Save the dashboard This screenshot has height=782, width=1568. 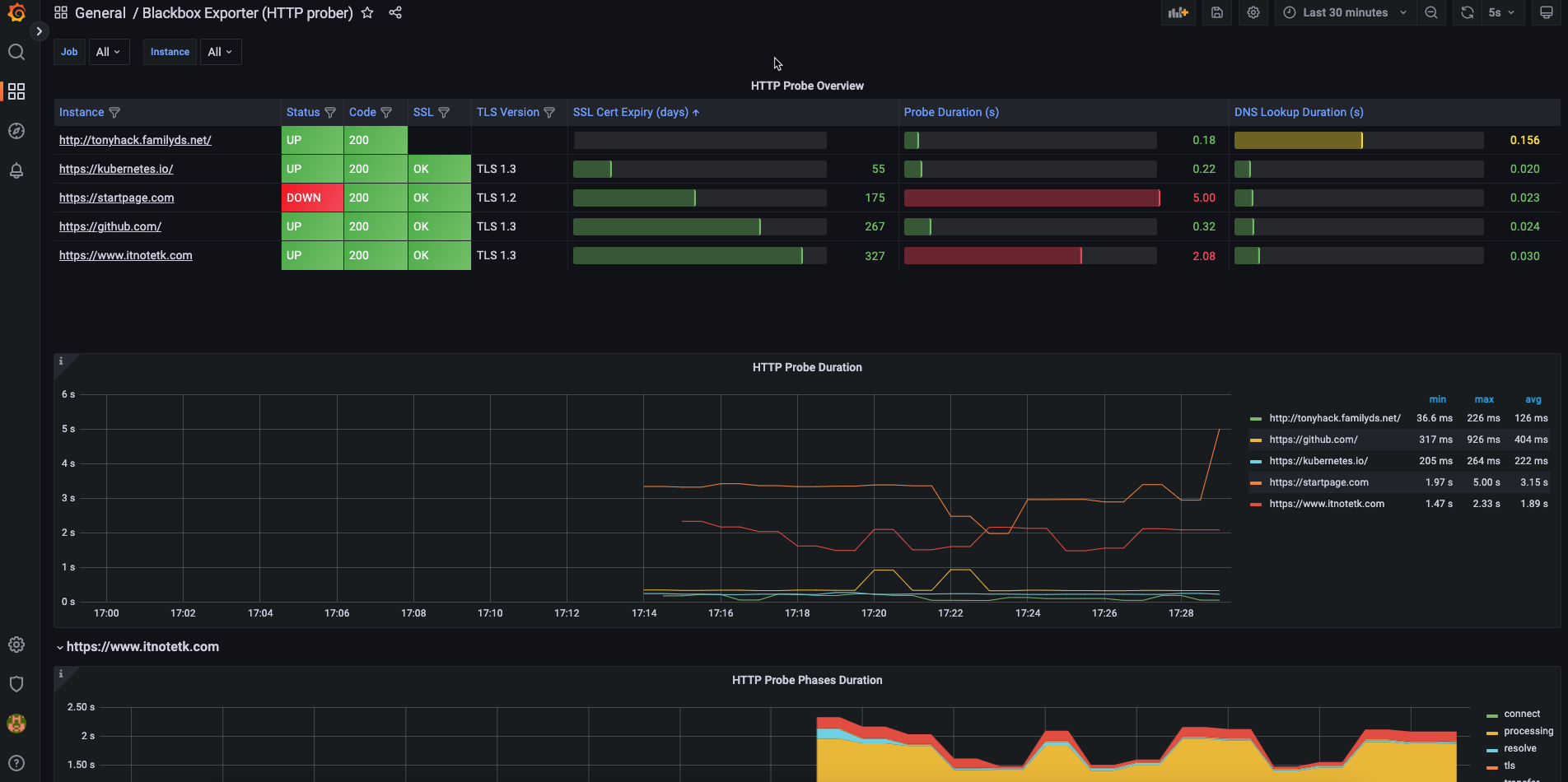pyautogui.click(x=1217, y=12)
